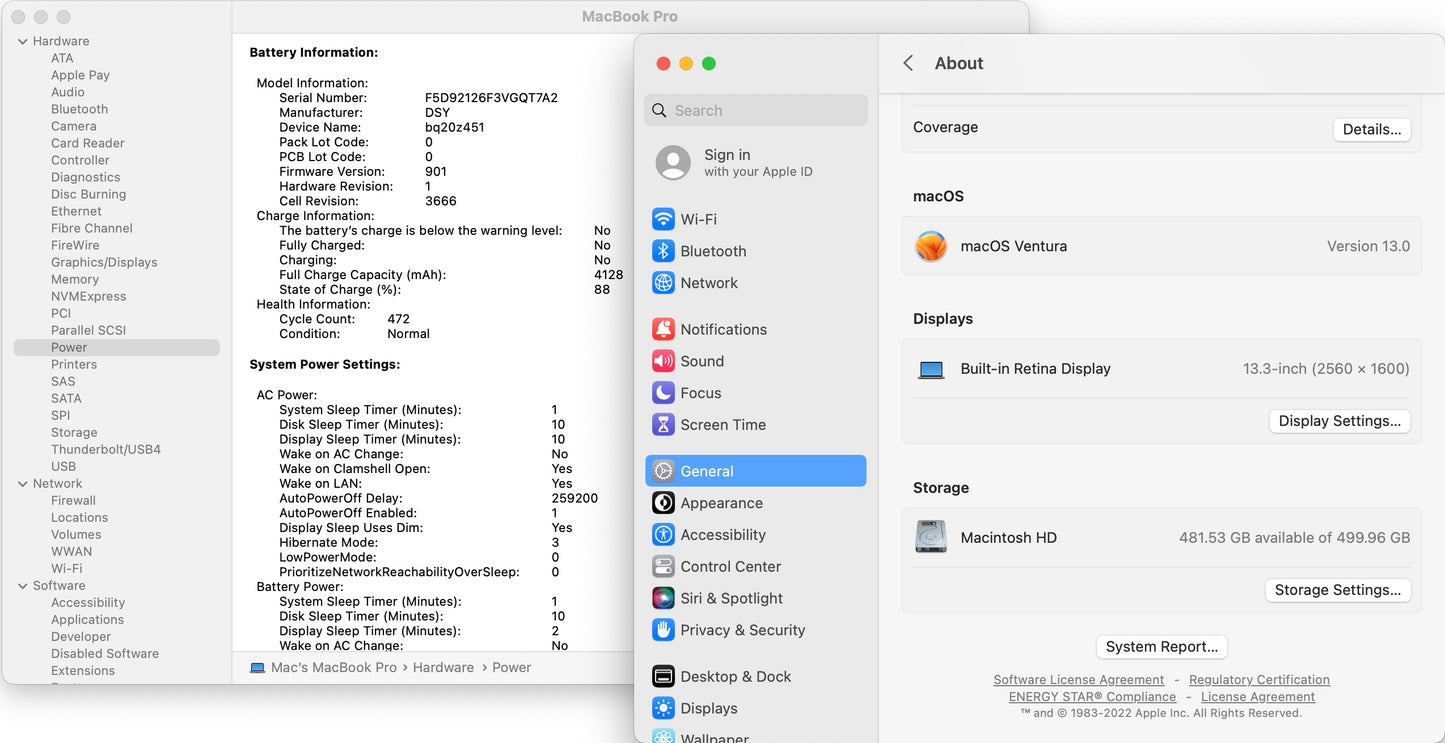1445x743 pixels.
Task: Click the Macintosh HD drive icon
Action: coord(931,537)
